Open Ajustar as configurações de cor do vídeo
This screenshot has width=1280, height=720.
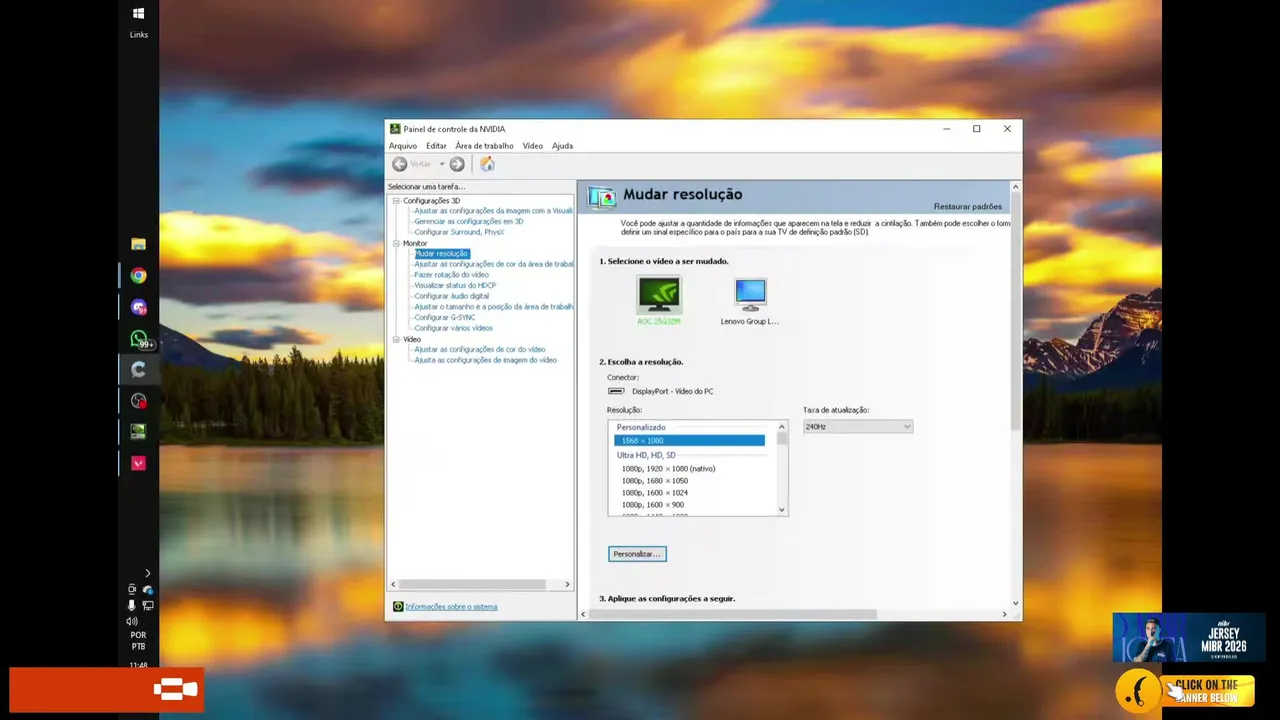click(x=480, y=349)
